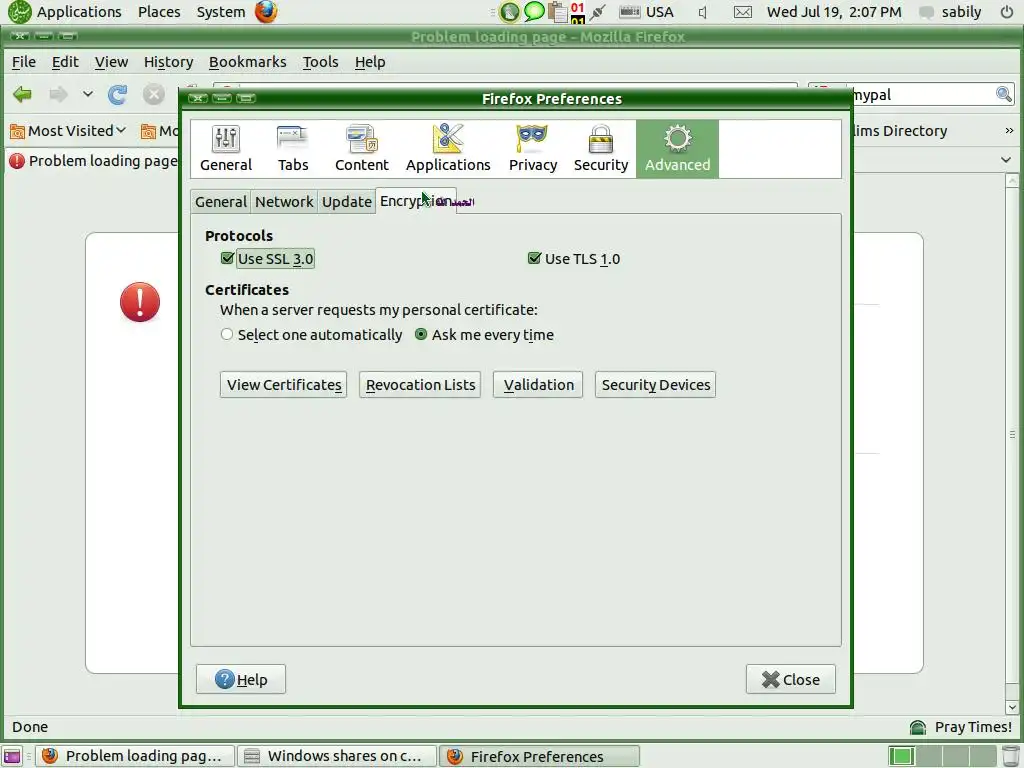
Task: Select the Problem loading page browser tab
Action: pyautogui.click(x=93, y=161)
